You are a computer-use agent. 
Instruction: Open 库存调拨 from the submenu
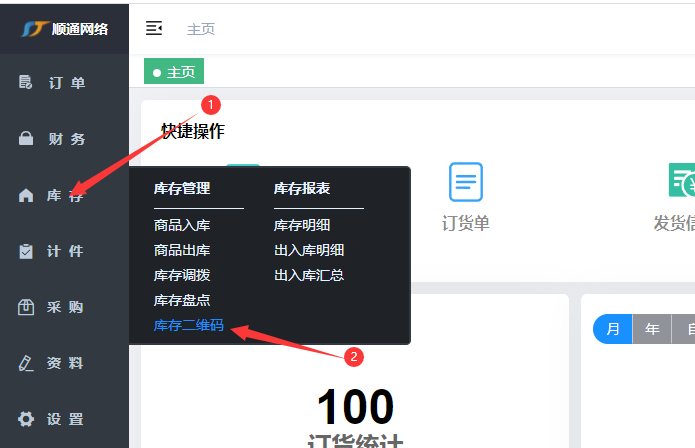182,275
